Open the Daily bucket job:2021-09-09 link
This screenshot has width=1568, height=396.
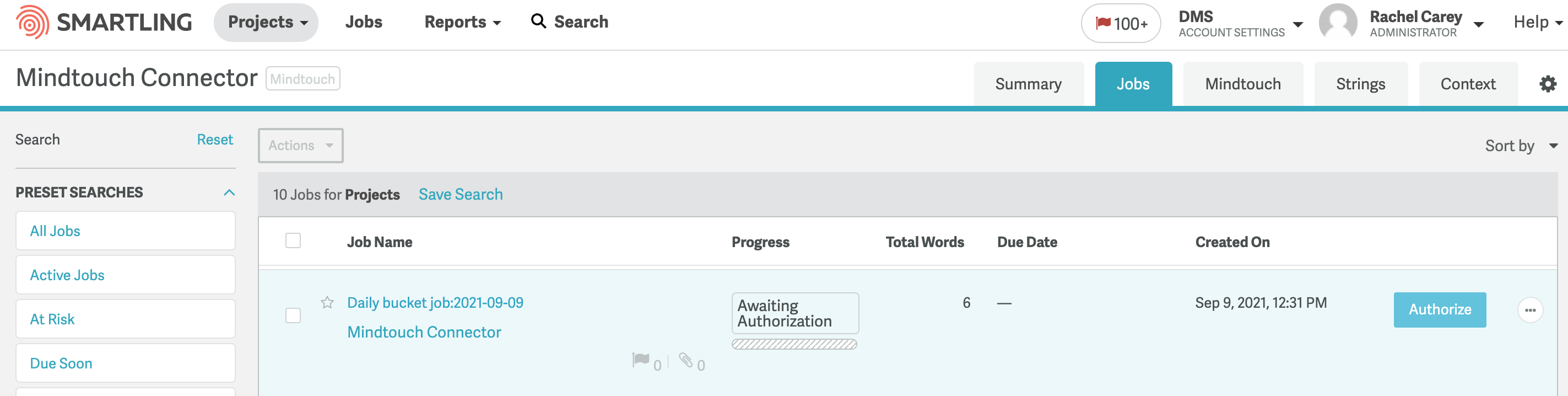pos(435,303)
